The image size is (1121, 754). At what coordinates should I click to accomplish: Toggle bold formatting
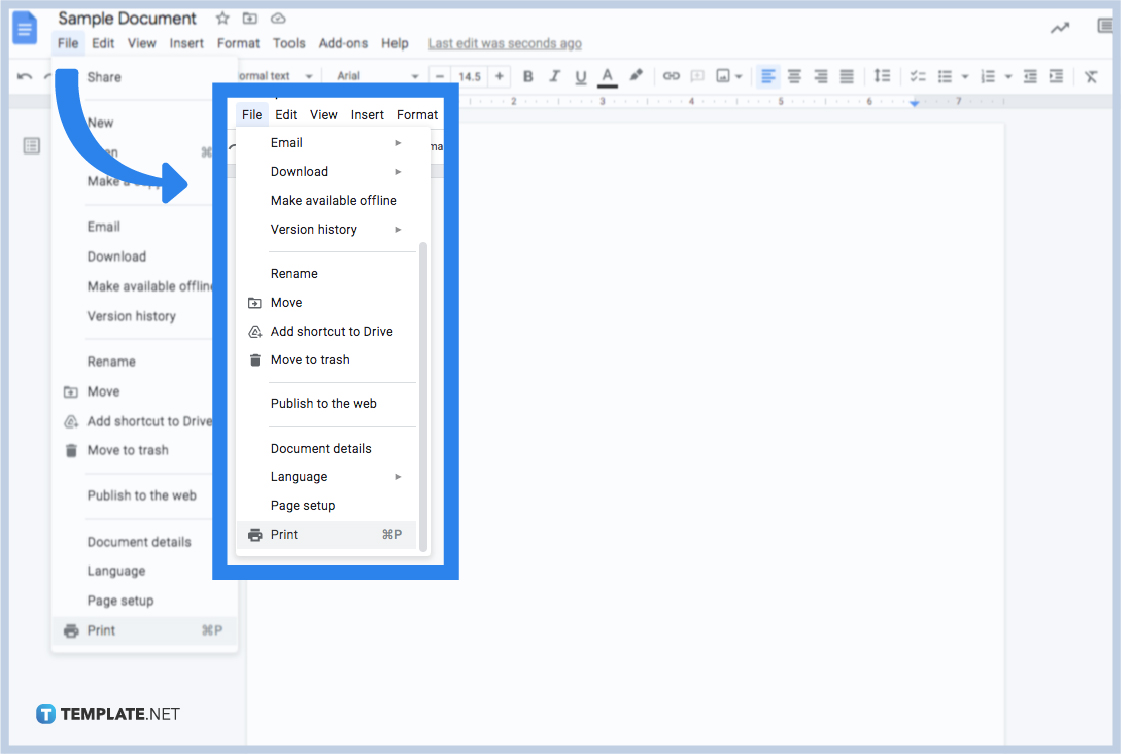point(528,76)
